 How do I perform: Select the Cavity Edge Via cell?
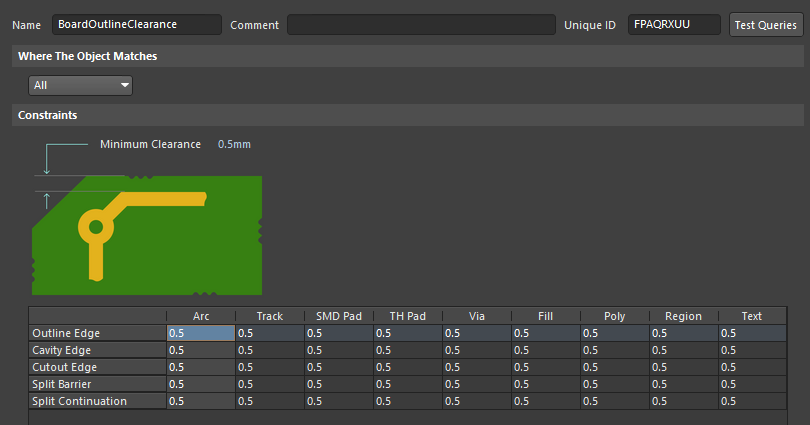point(476,350)
